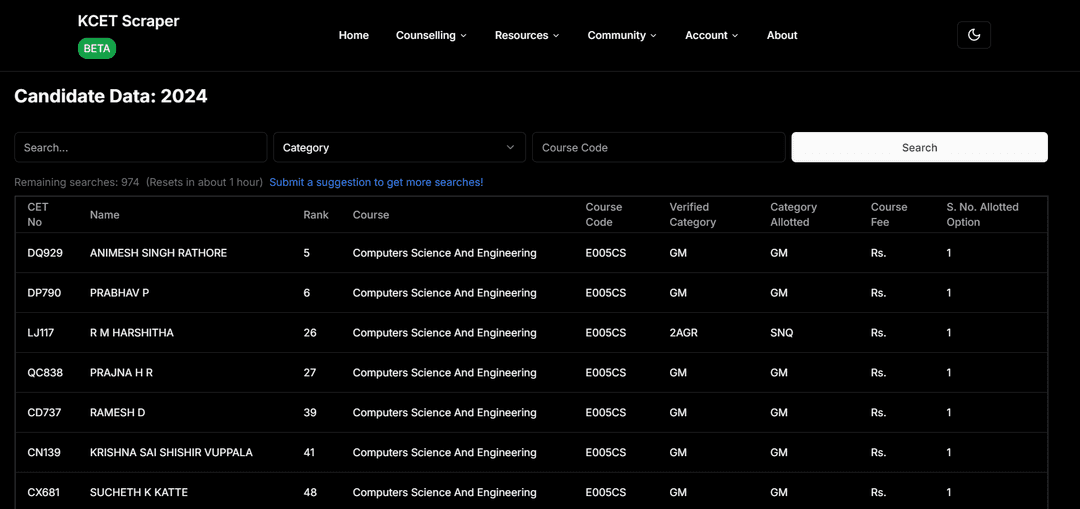
Task: Open the Account menu
Action: (711, 35)
